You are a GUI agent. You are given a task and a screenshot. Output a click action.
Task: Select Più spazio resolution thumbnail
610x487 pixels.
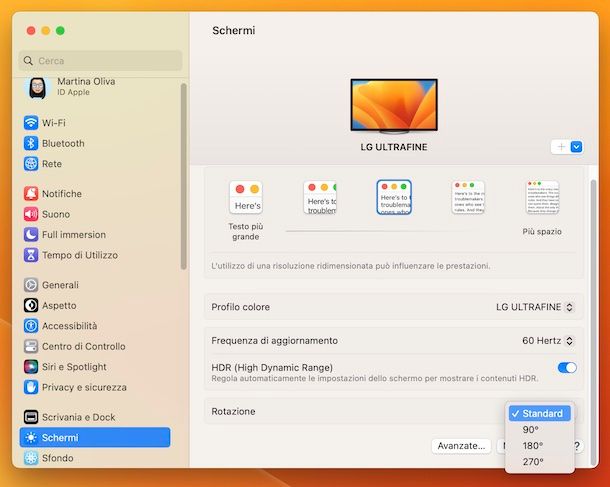tap(542, 197)
